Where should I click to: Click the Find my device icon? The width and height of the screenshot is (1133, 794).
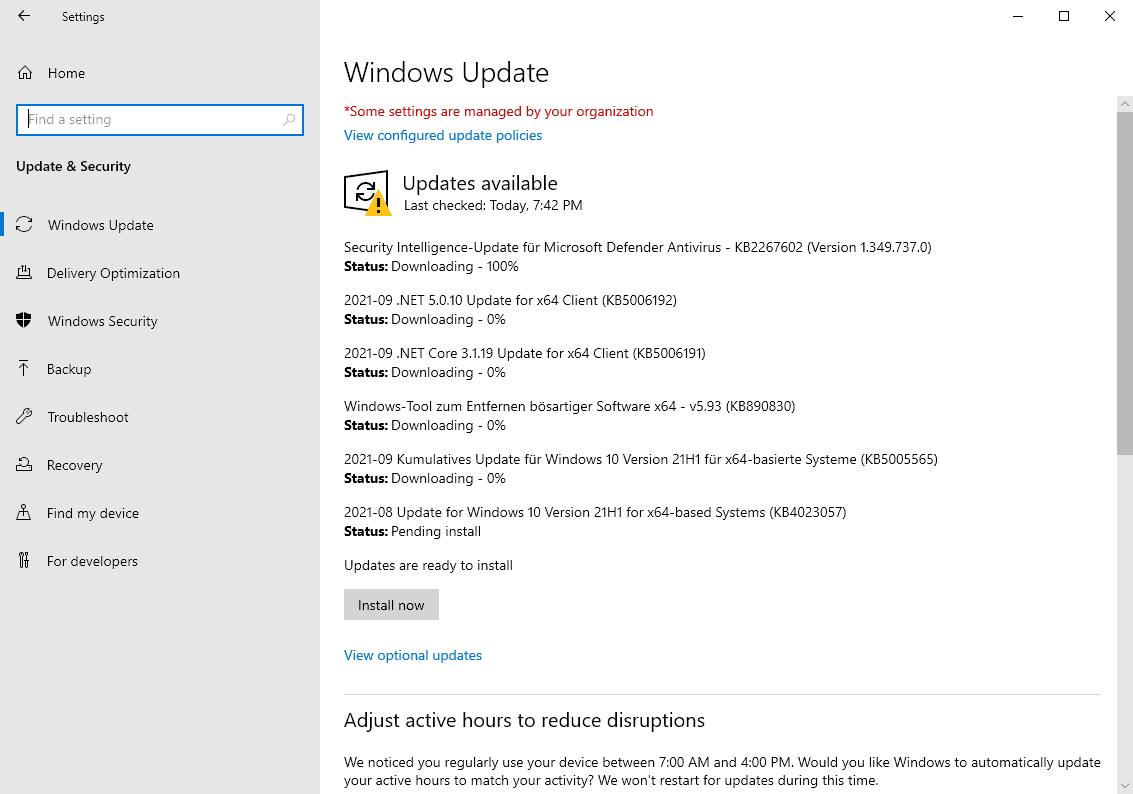[x=24, y=512]
